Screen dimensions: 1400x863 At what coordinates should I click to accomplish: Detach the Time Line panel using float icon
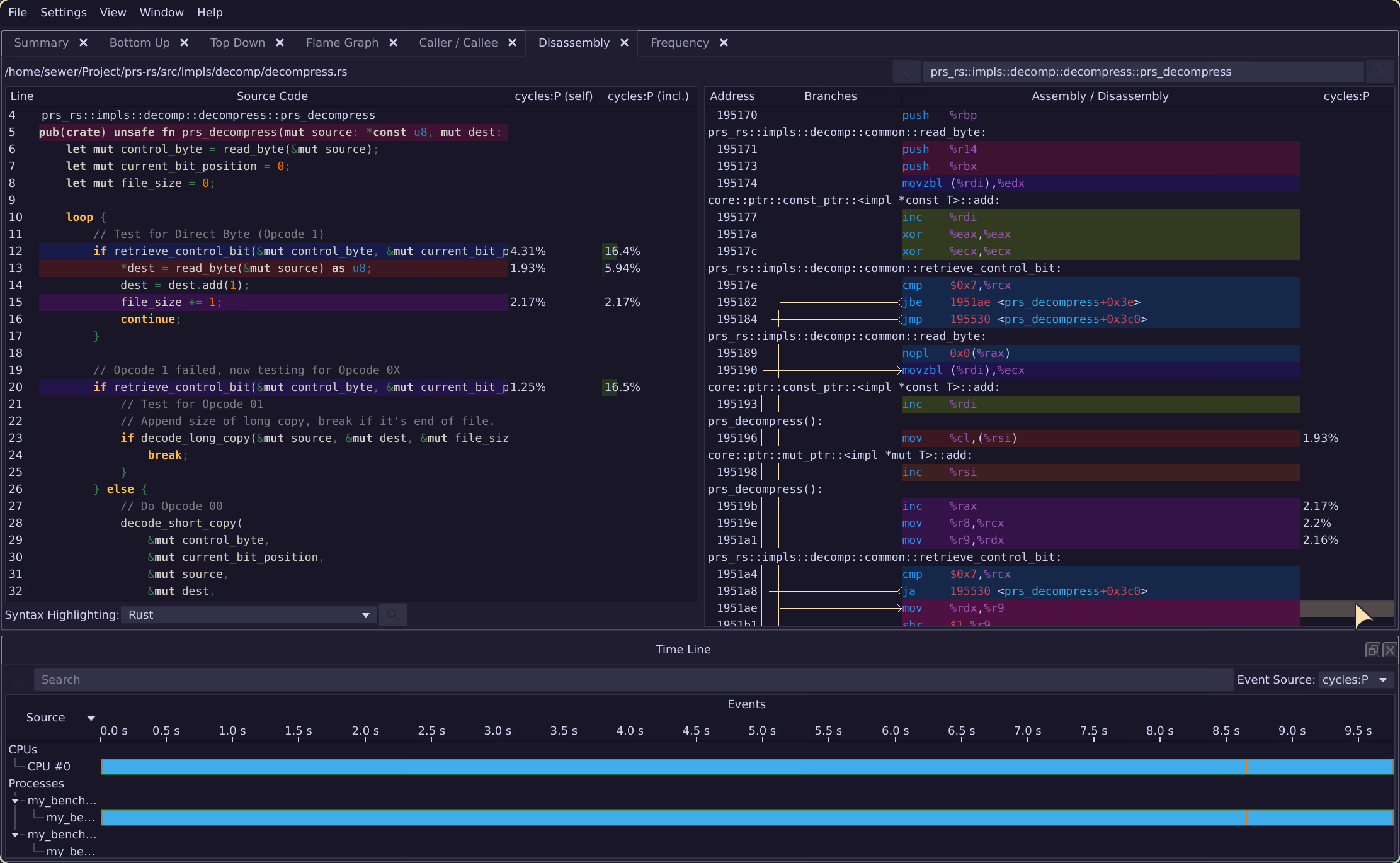pyautogui.click(x=1373, y=650)
